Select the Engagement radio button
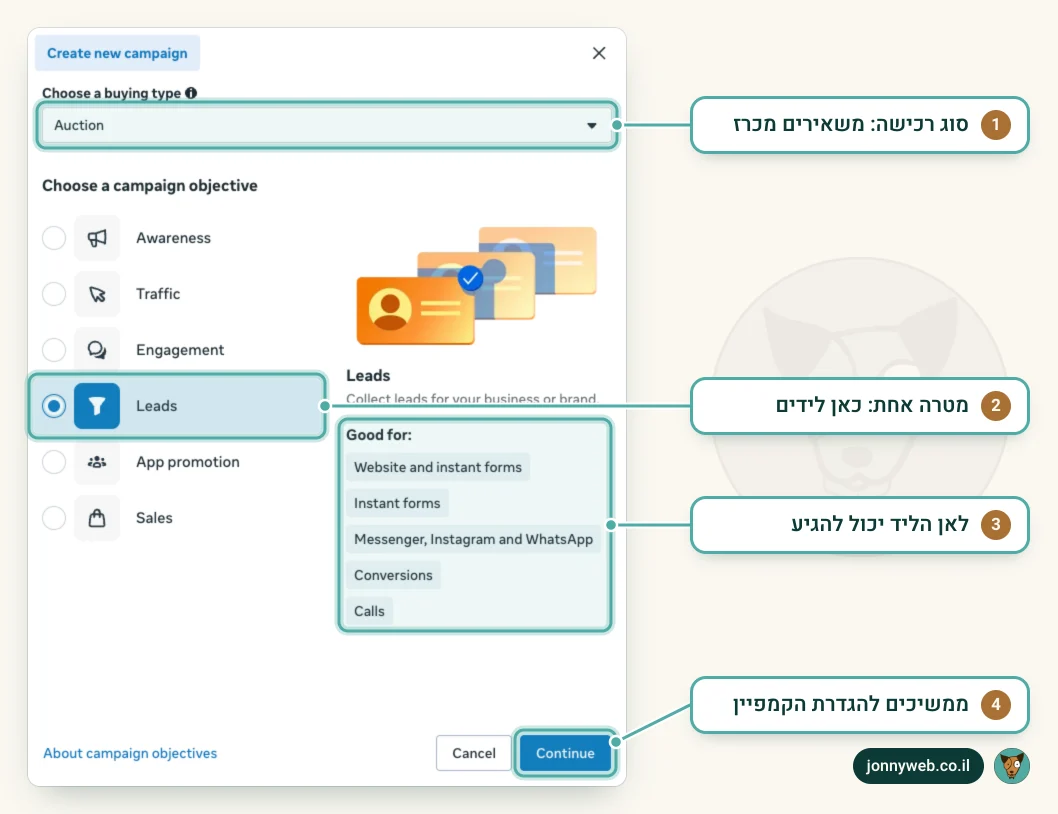The height and width of the screenshot is (814, 1058). click(x=54, y=350)
